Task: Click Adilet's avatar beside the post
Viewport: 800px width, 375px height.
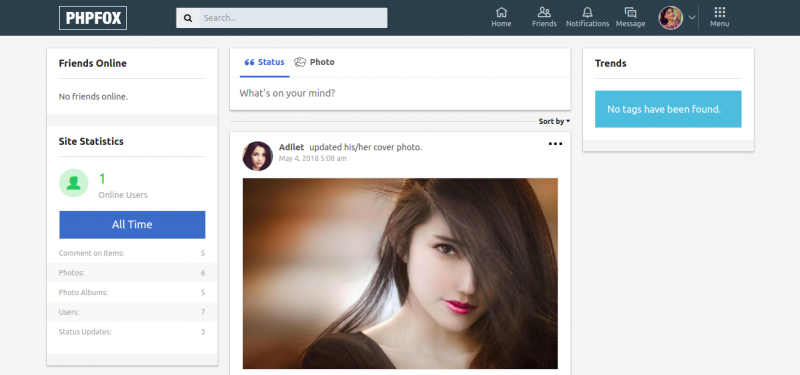Action: [x=258, y=156]
